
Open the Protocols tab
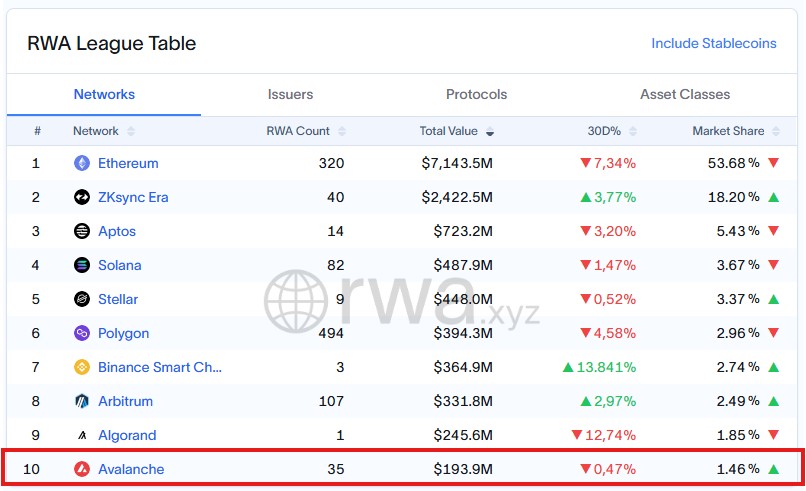[477, 94]
